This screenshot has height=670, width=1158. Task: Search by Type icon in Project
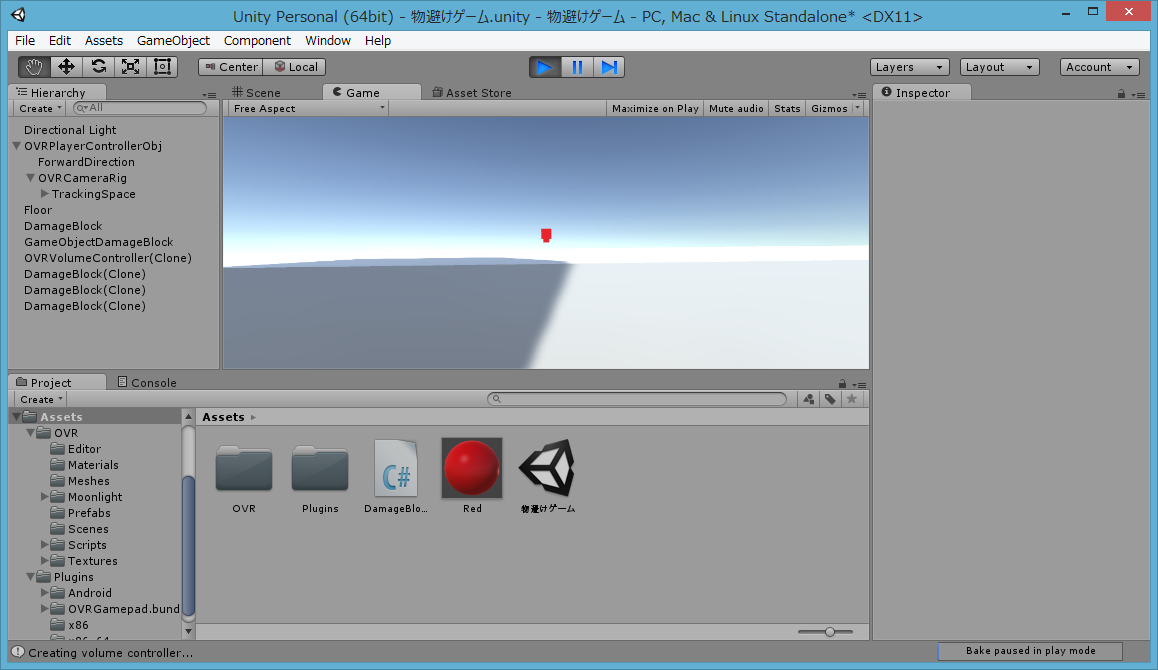(x=809, y=400)
